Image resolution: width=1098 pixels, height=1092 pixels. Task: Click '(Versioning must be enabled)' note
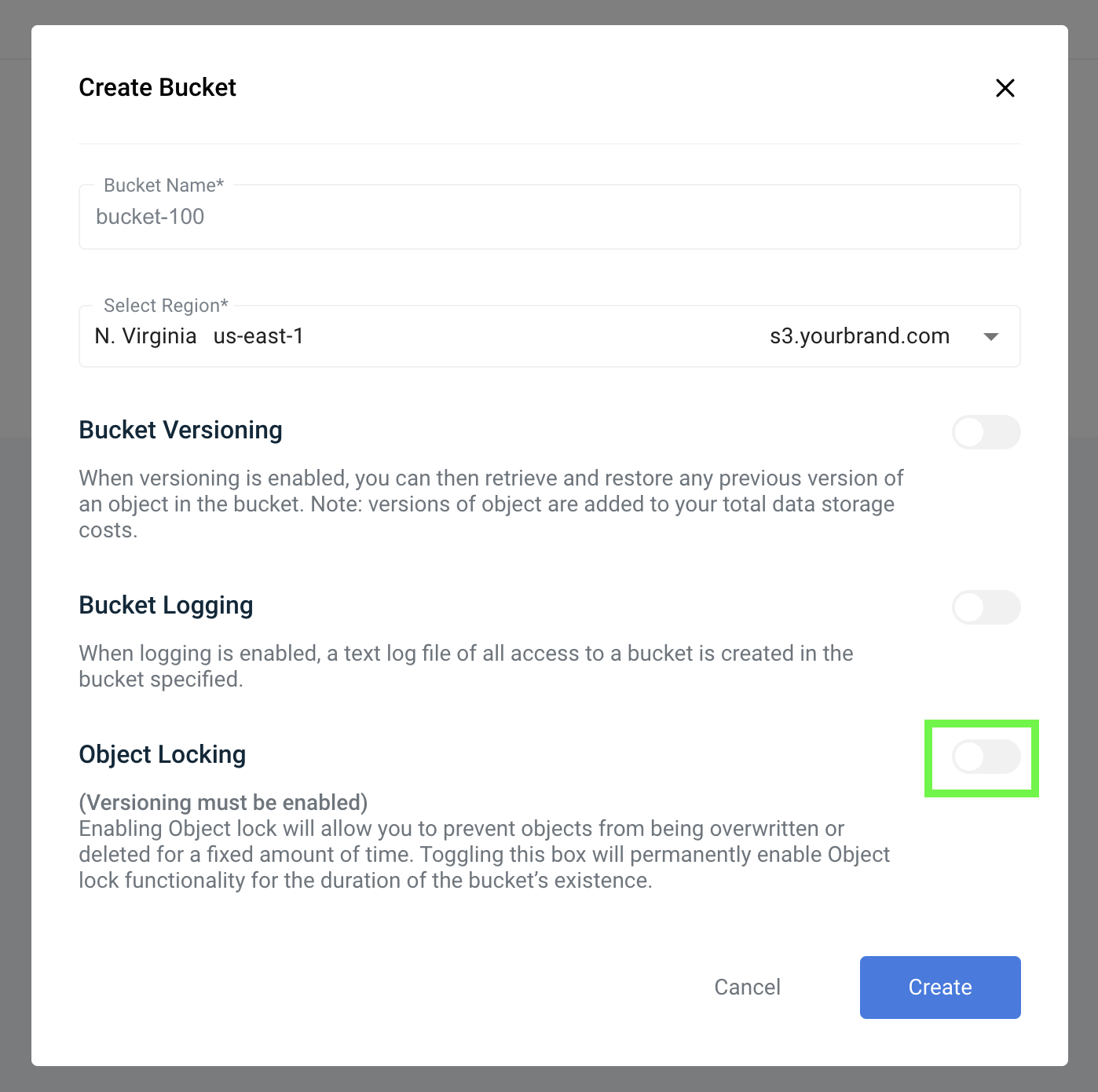(223, 802)
